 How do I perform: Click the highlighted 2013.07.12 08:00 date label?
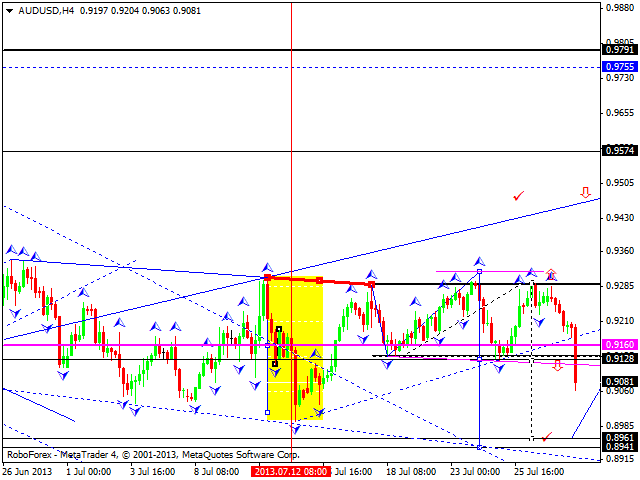pos(290,470)
